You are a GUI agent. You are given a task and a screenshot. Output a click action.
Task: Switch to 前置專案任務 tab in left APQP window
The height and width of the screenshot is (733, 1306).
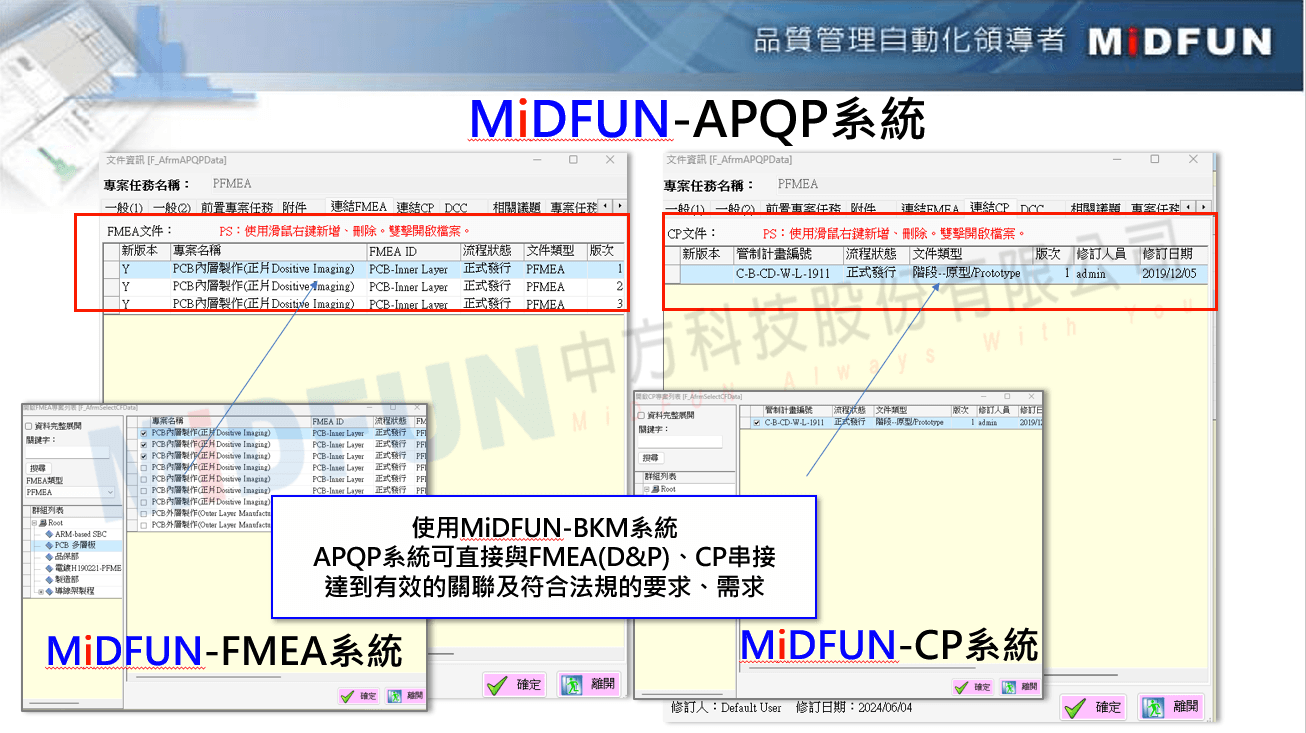[237, 208]
